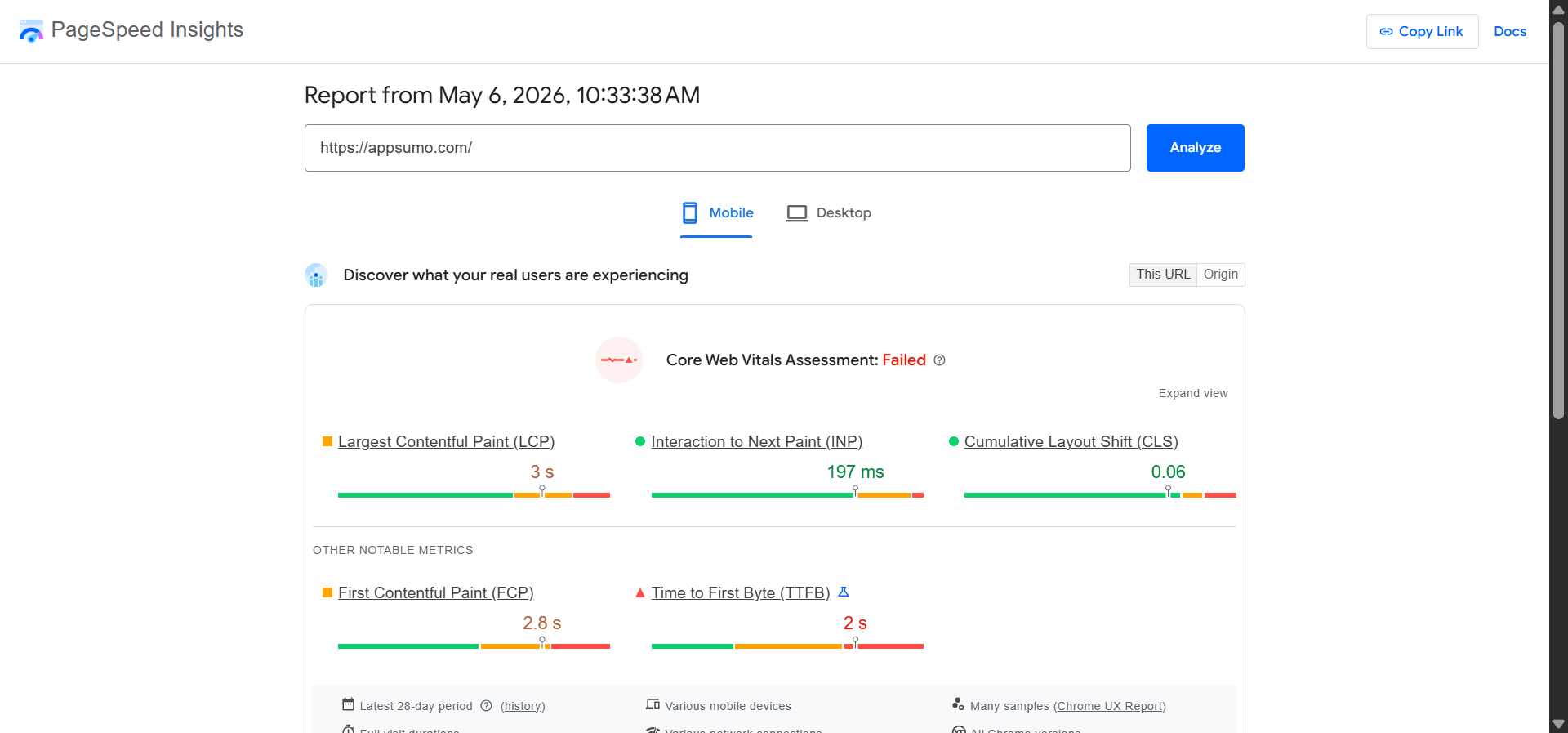Click the 197 ms INP value
Image resolution: width=1568 pixels, height=733 pixels.
855,472
